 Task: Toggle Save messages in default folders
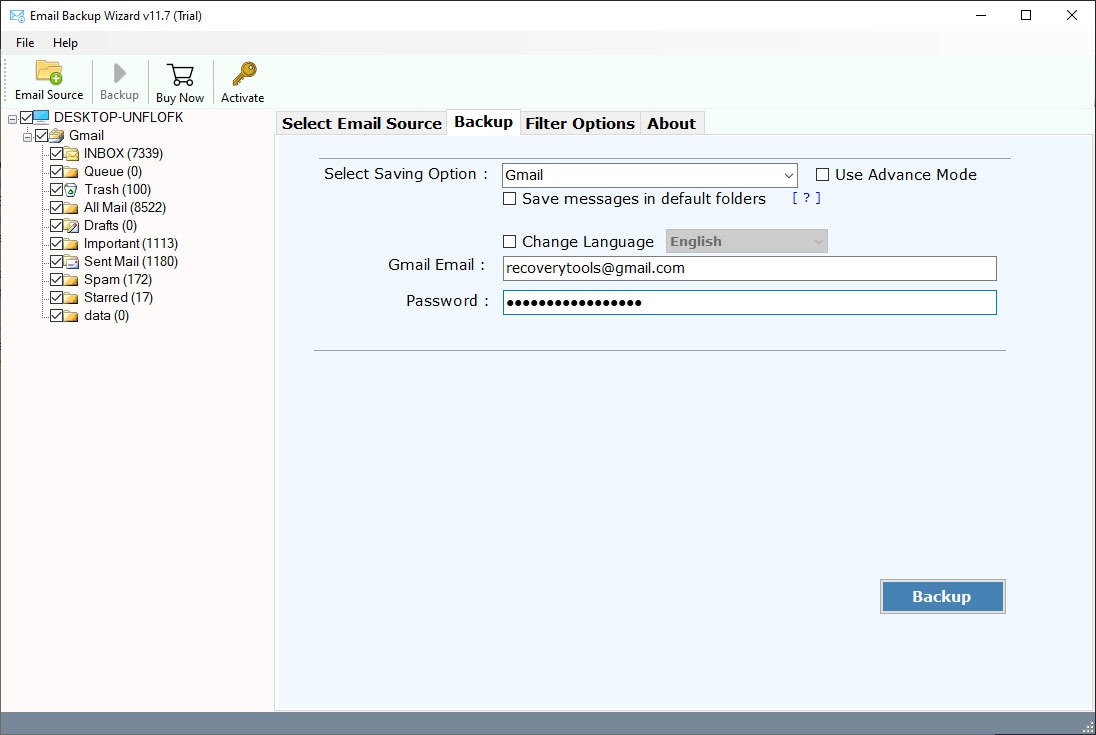point(510,199)
